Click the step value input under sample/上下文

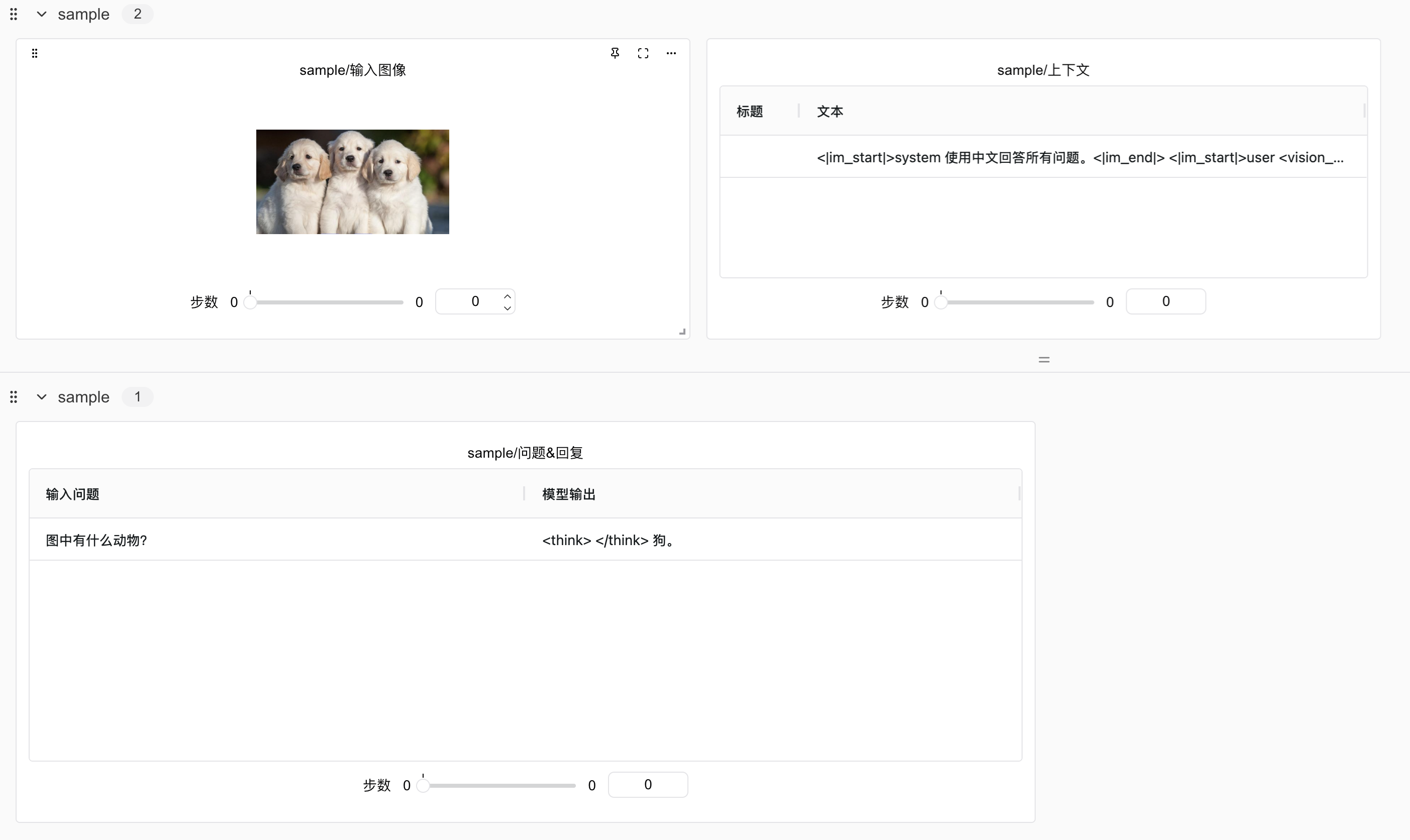pos(1165,301)
